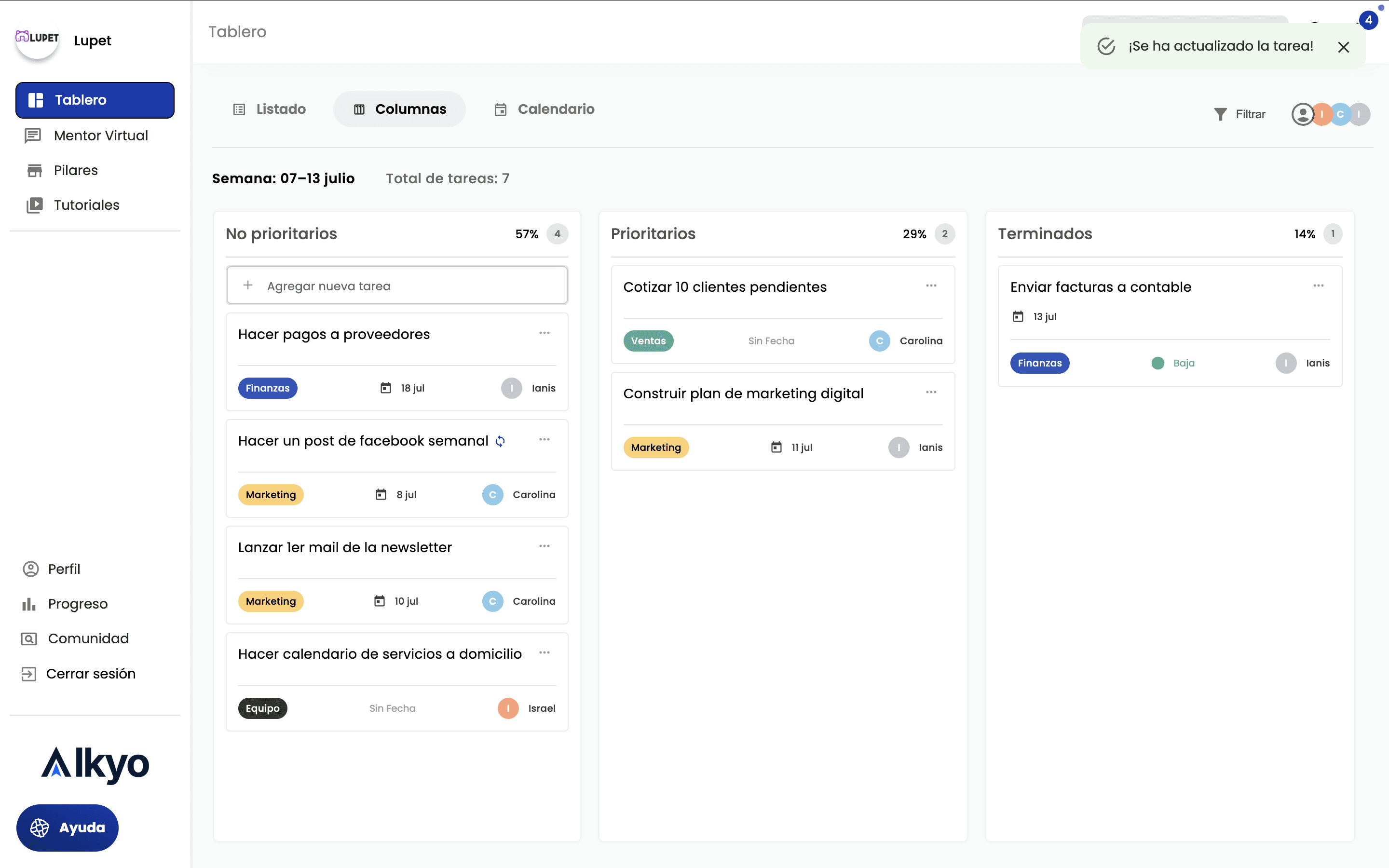Open options for Enviar facturas a contable
Viewport: 1389px width, 868px height.
pos(1319,285)
